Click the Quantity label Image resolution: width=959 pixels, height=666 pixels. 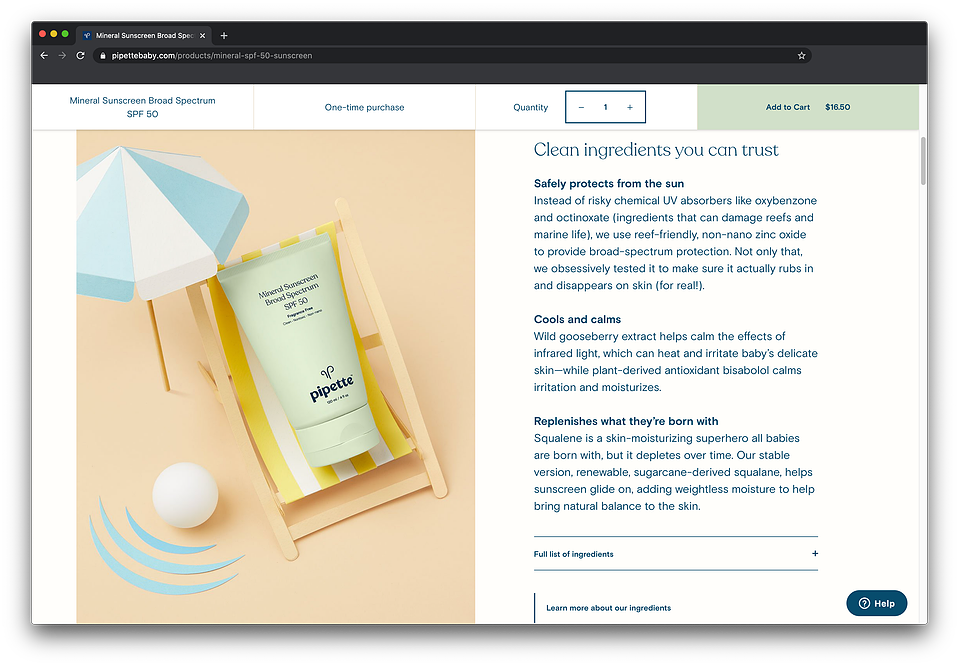coord(530,107)
